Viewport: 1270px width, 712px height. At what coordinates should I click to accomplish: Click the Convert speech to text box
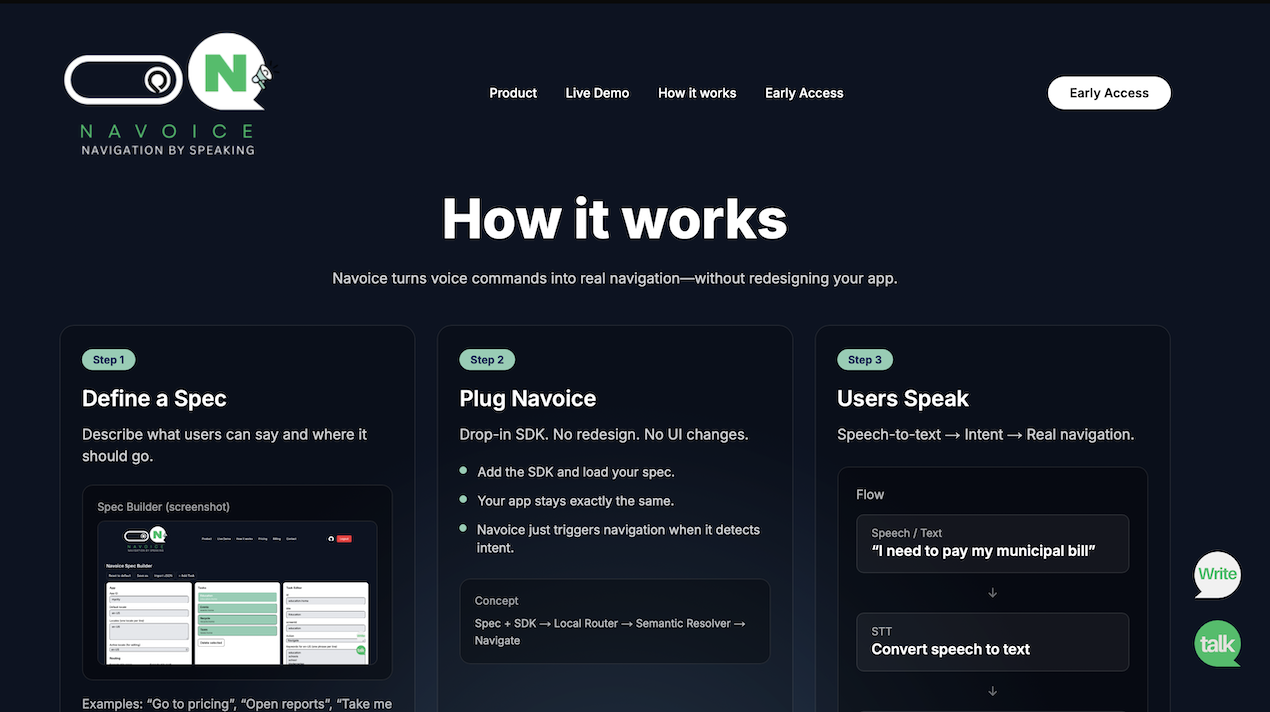coord(993,642)
